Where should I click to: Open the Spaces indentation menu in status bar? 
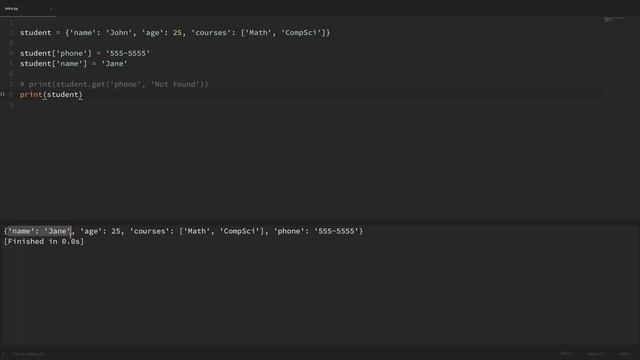pyautogui.click(x=595, y=354)
